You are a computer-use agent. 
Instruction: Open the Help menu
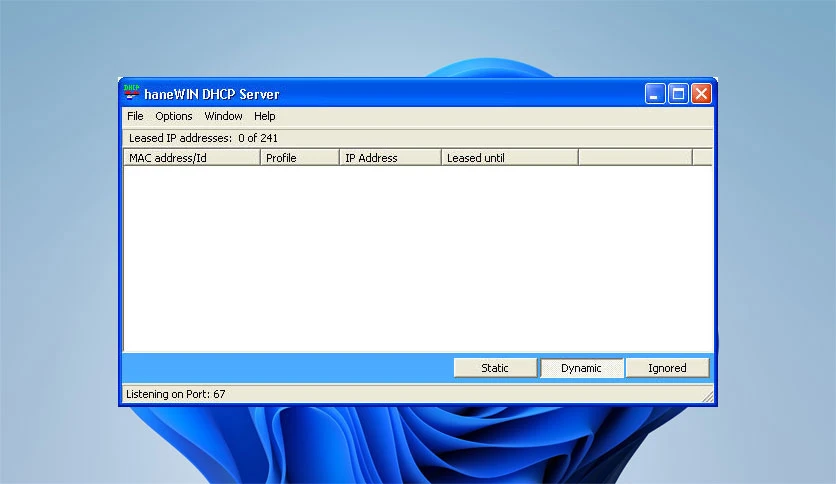point(264,116)
